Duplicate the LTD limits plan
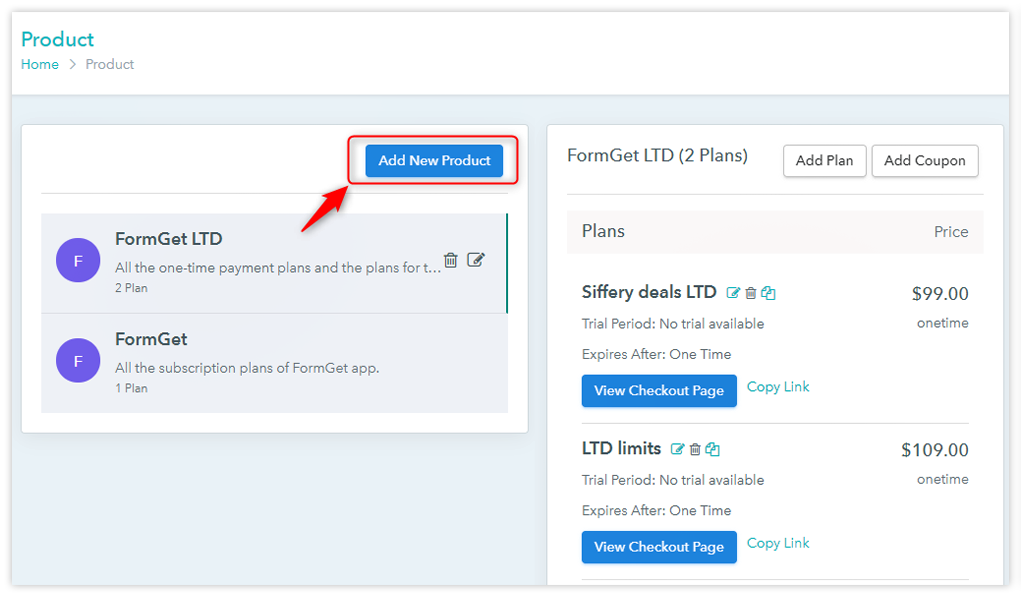 [712, 449]
